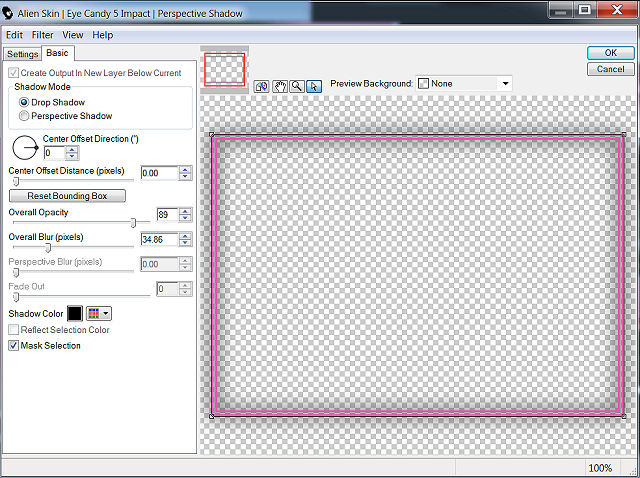640x478 pixels.
Task: Toggle the split preview icon
Action: point(261,86)
